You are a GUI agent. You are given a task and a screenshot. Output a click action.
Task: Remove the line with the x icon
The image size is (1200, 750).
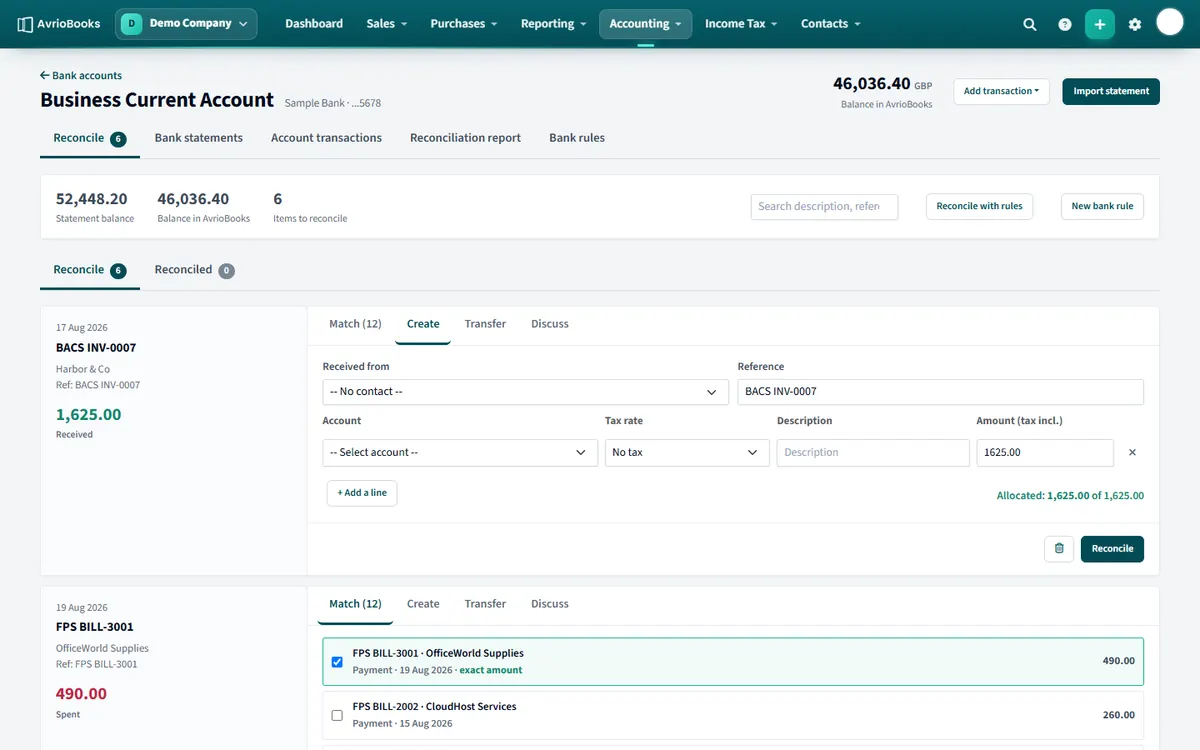click(x=1132, y=452)
